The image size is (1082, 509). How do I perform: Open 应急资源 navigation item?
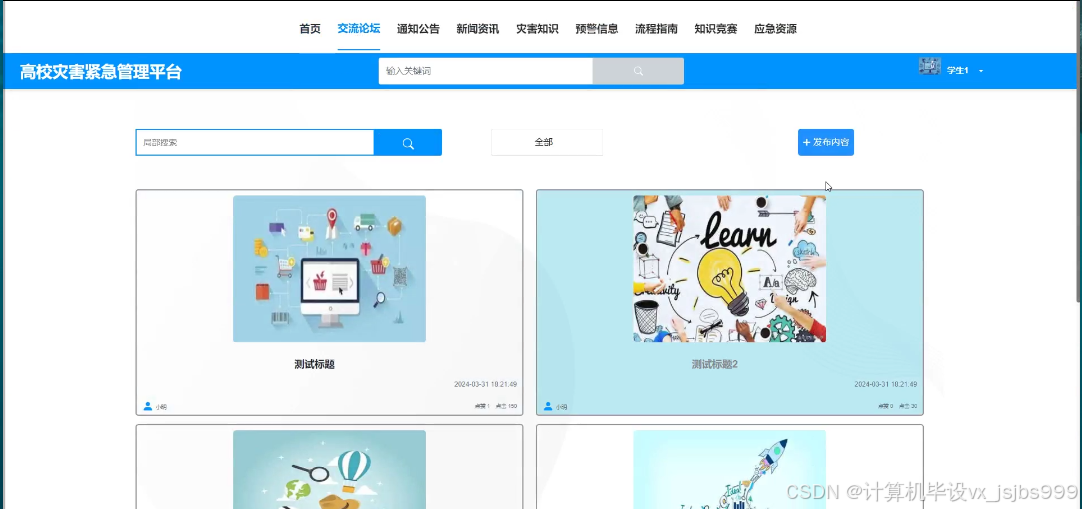(x=776, y=29)
